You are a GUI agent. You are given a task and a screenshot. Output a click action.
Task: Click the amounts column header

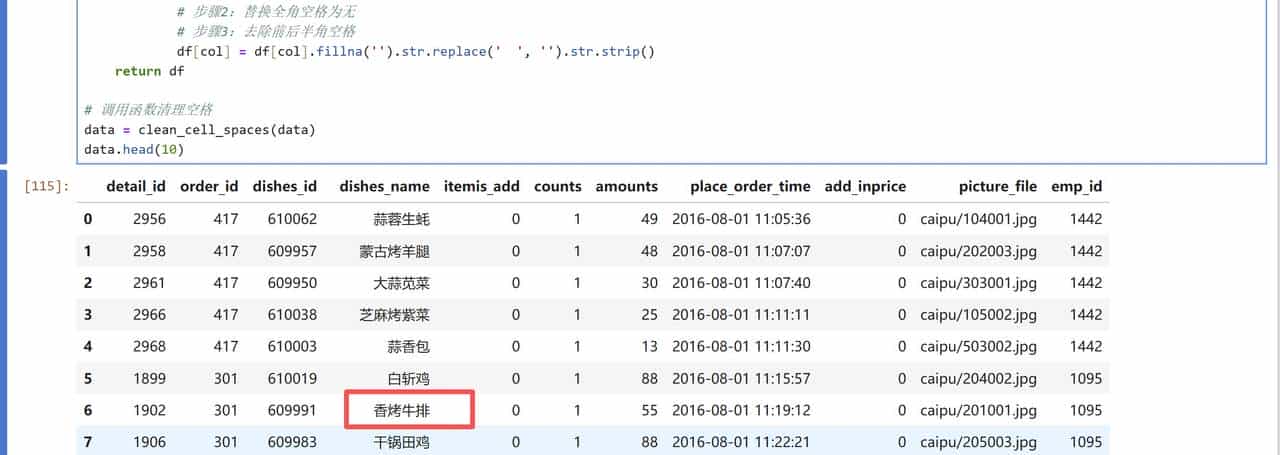[627, 186]
